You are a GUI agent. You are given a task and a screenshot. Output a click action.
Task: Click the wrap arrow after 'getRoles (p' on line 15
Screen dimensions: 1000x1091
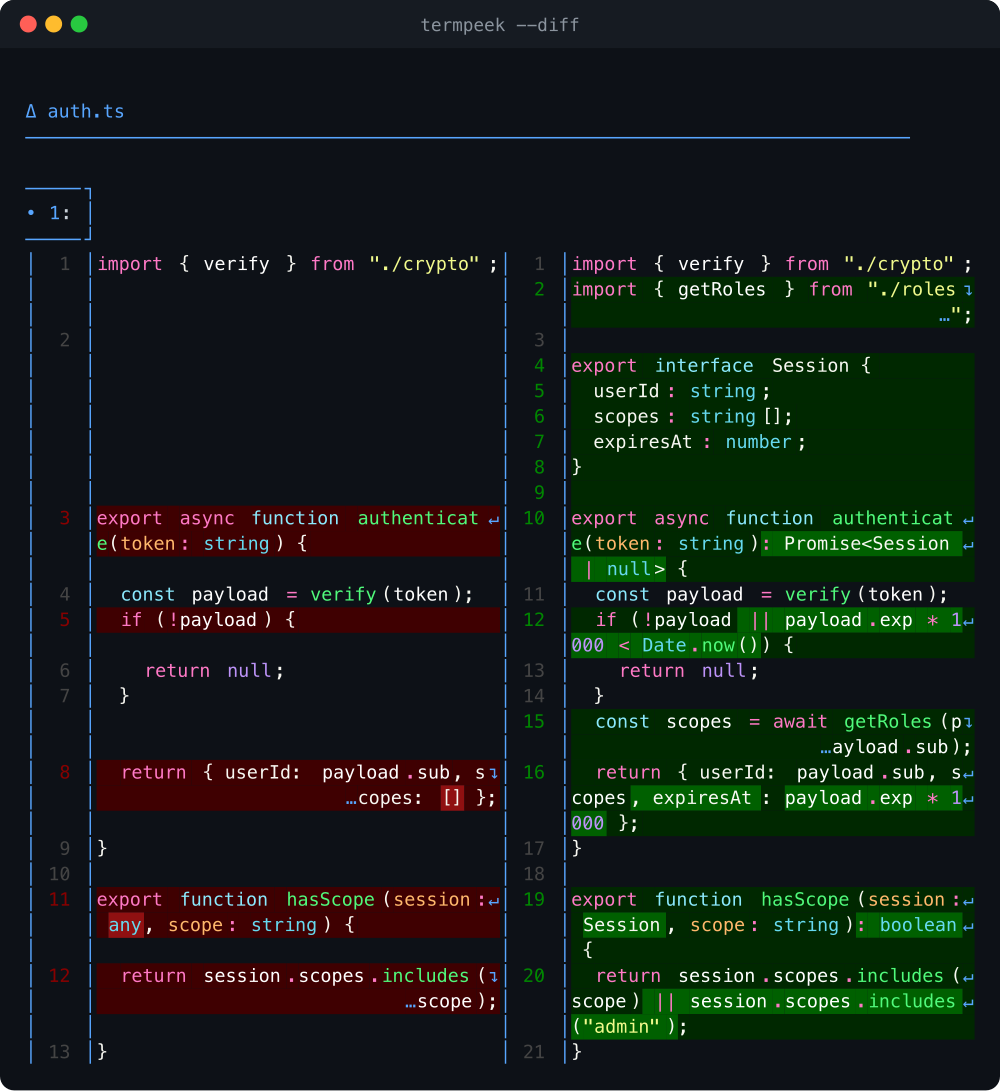coord(968,722)
